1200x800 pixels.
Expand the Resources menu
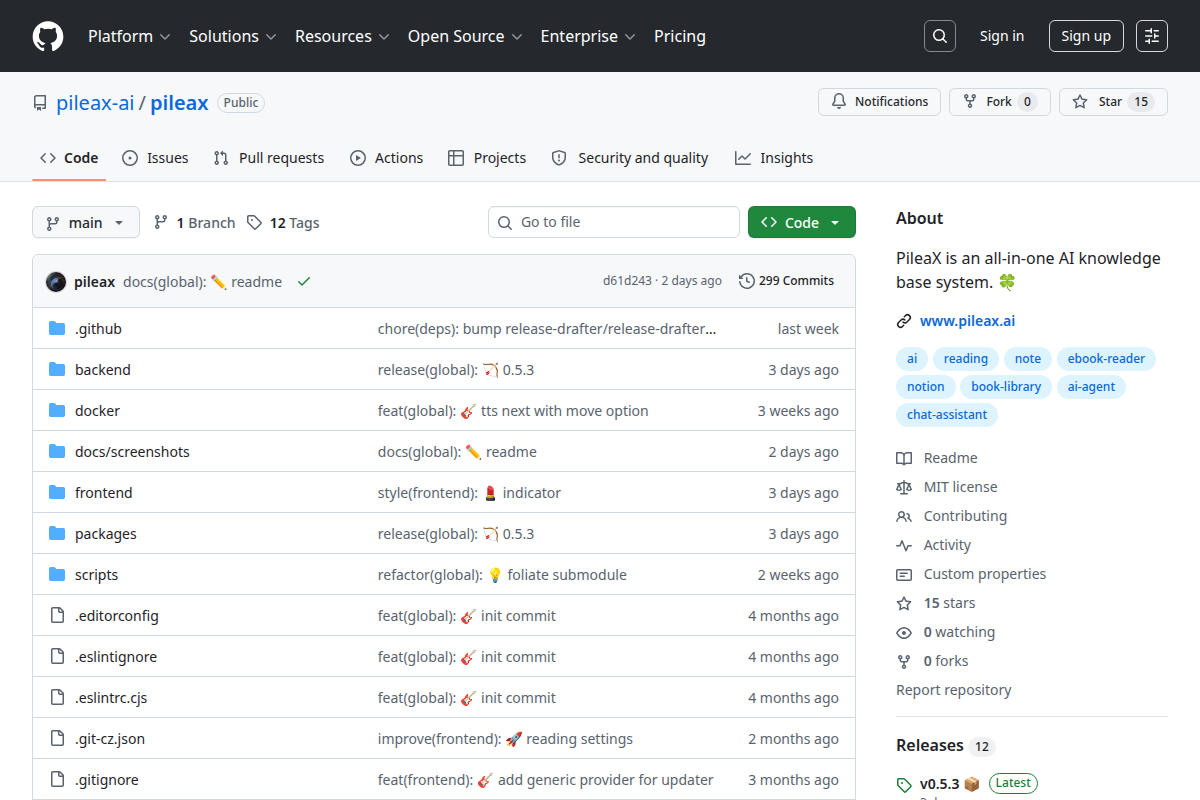pyautogui.click(x=341, y=36)
